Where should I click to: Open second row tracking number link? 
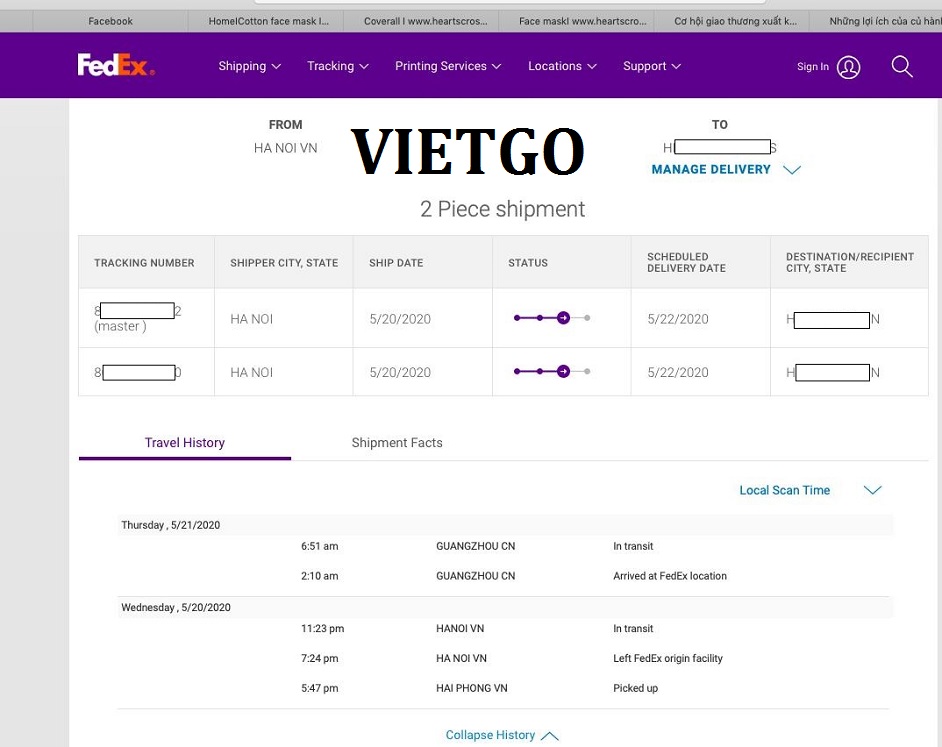coord(138,373)
